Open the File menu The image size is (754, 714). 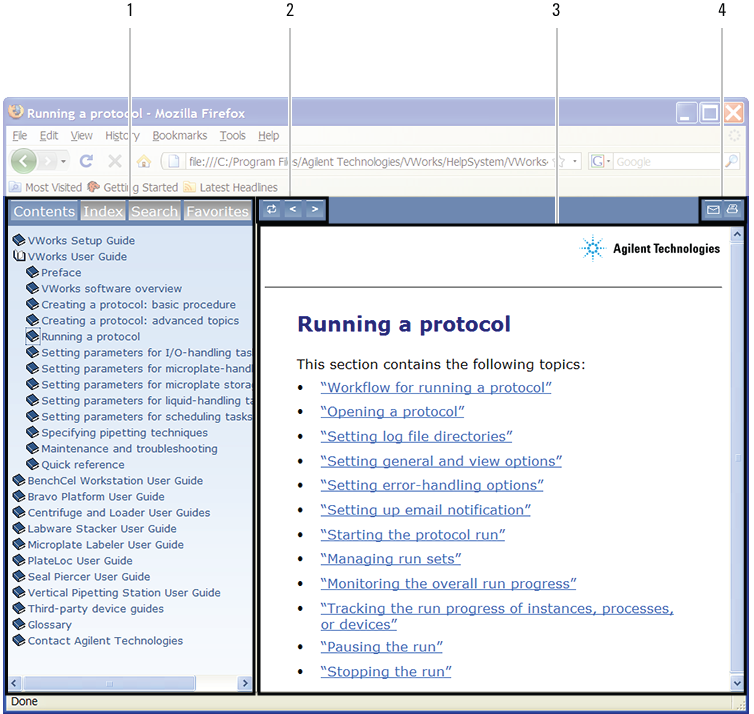coord(20,136)
